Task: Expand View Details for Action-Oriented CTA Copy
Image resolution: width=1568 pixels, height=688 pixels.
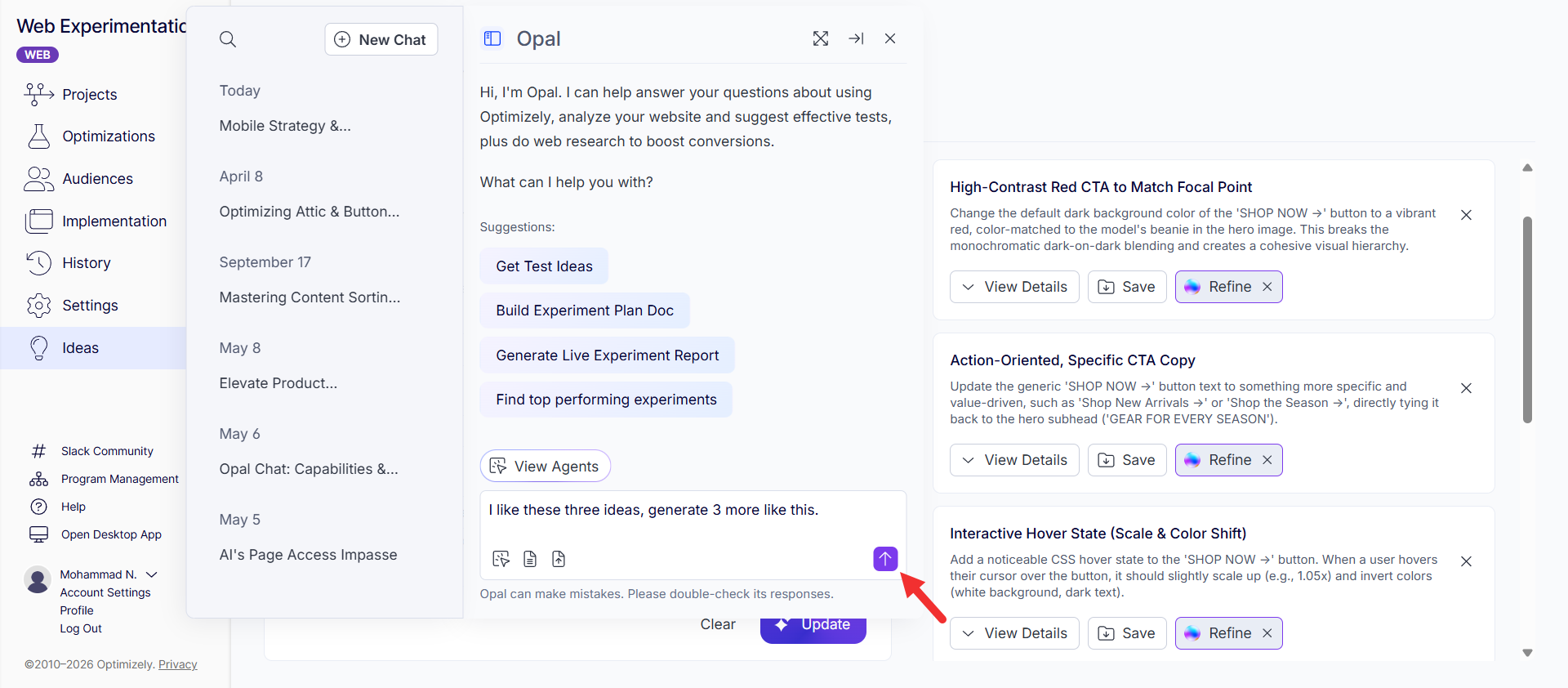Action: coord(1014,460)
